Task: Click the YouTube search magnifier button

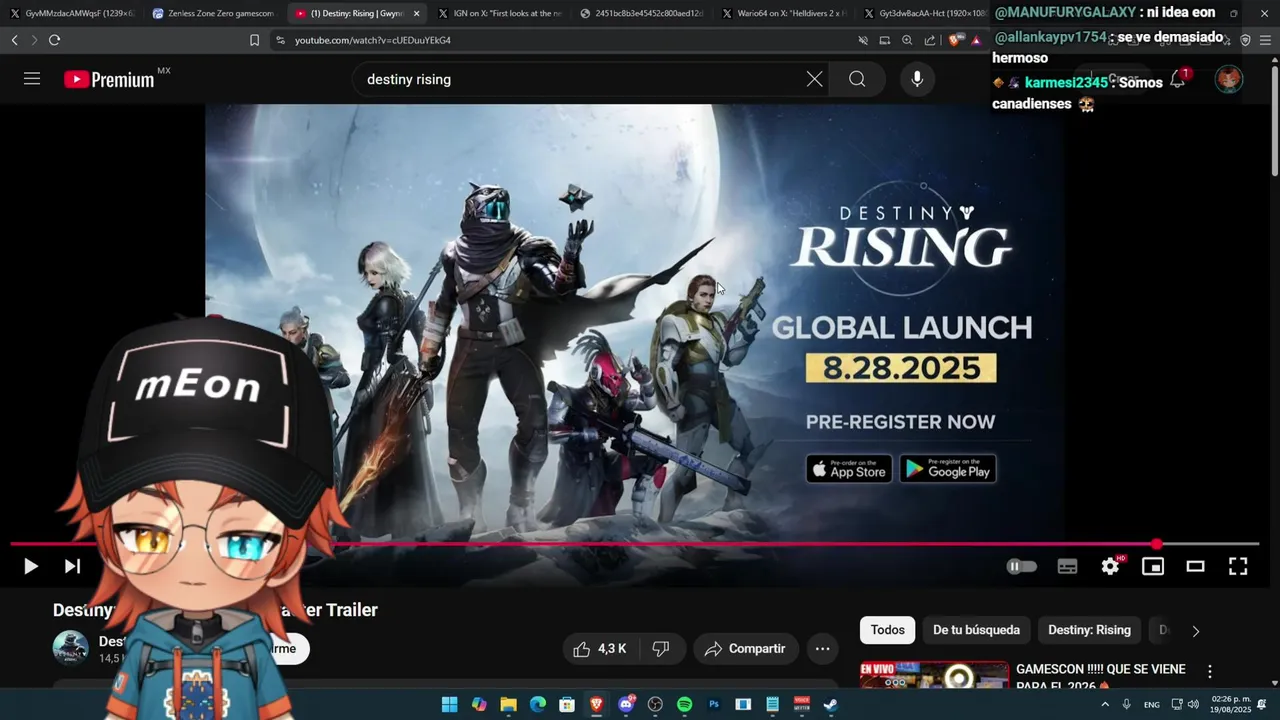Action: click(x=857, y=79)
